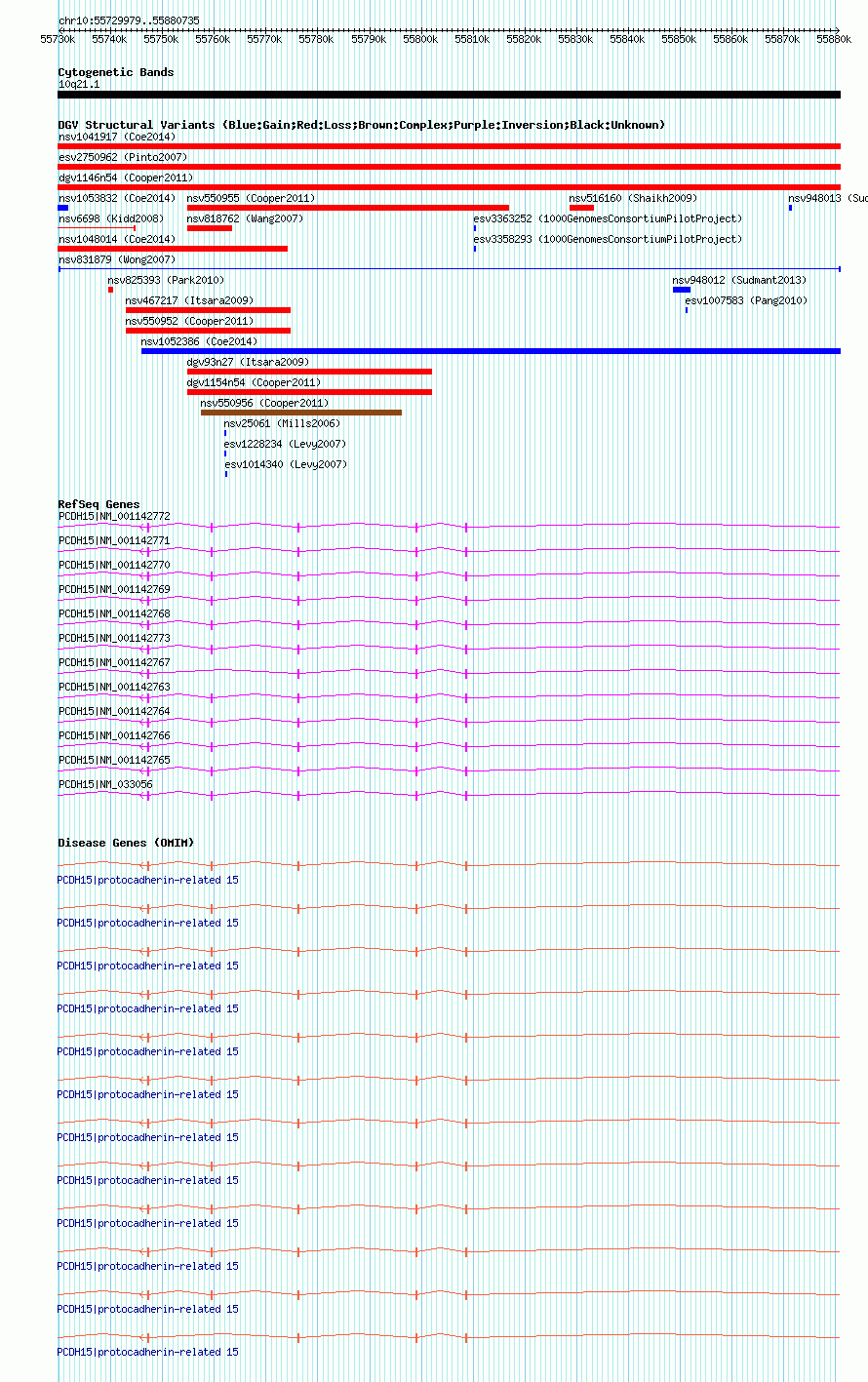Viewport: 868px width, 1382px height.
Task: Click the black 10q21.1 cytogenetic band bar
Action: point(449,95)
